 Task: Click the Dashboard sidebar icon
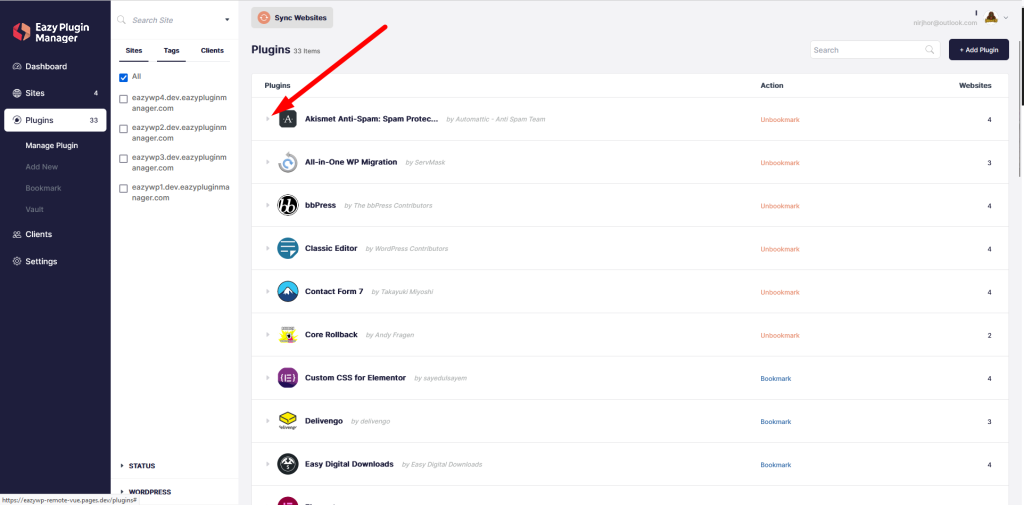(x=18, y=67)
